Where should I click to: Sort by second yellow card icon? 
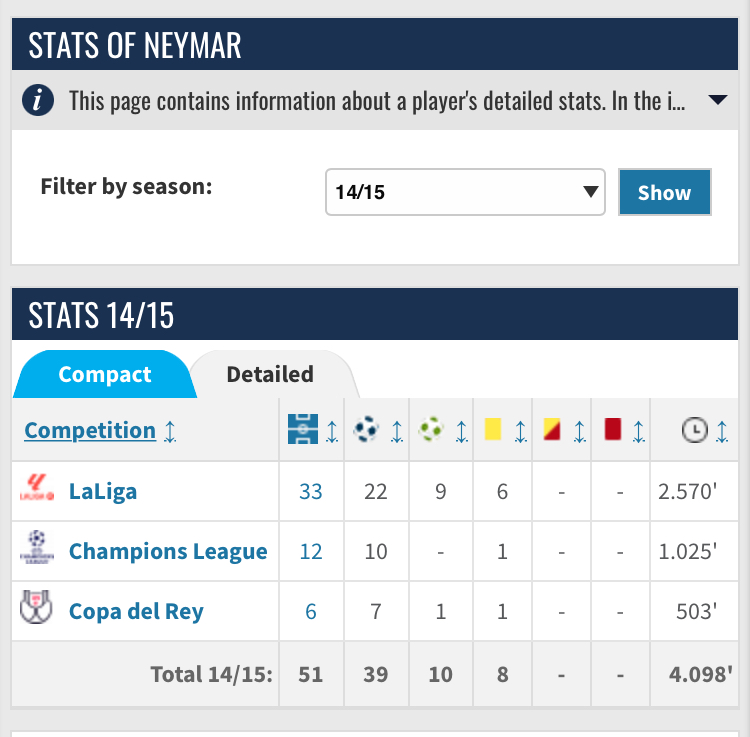tap(551, 430)
